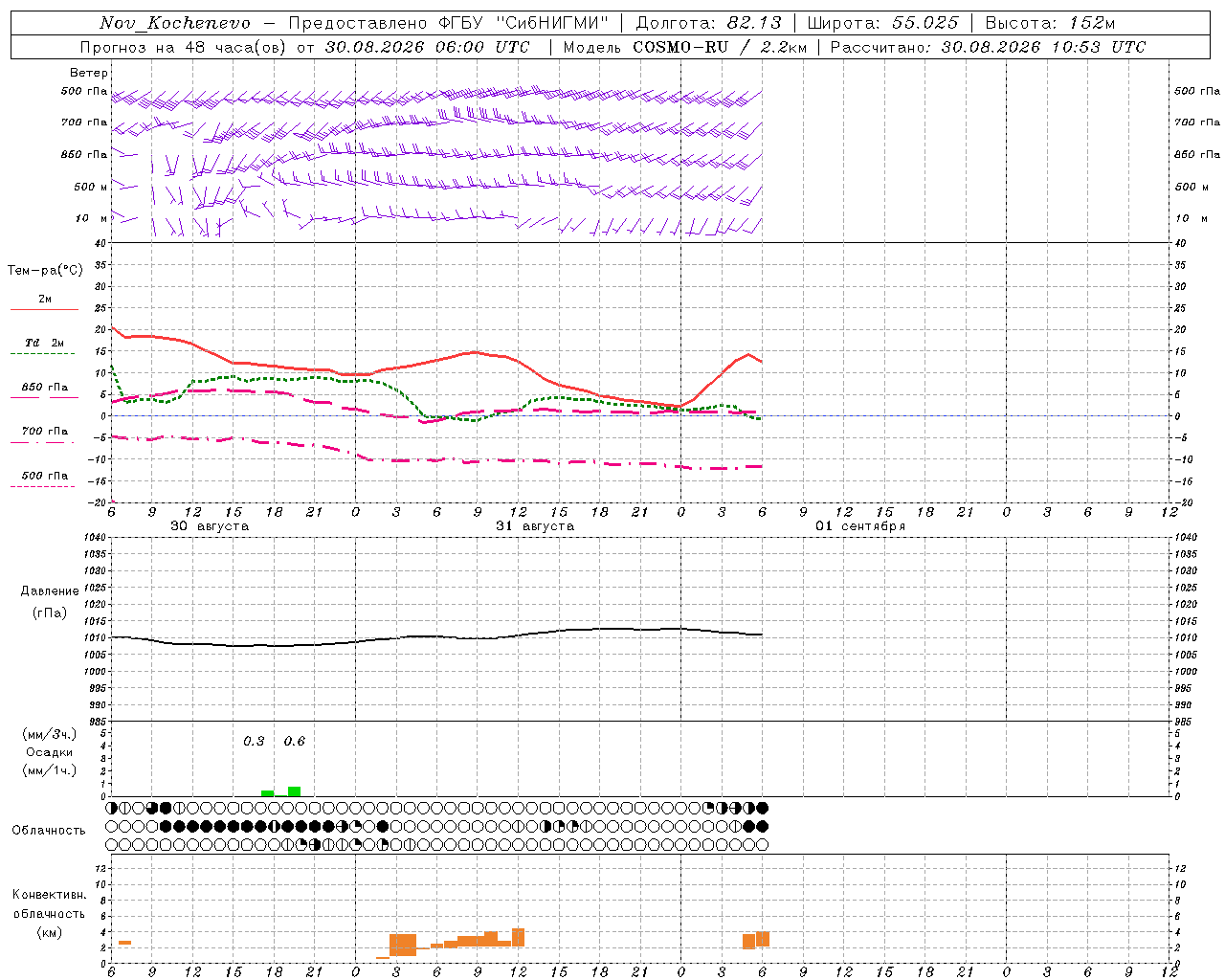The height and width of the screenshot is (980, 1225).
Task: Click the Облачность cloudiness row label
Action: tap(49, 830)
